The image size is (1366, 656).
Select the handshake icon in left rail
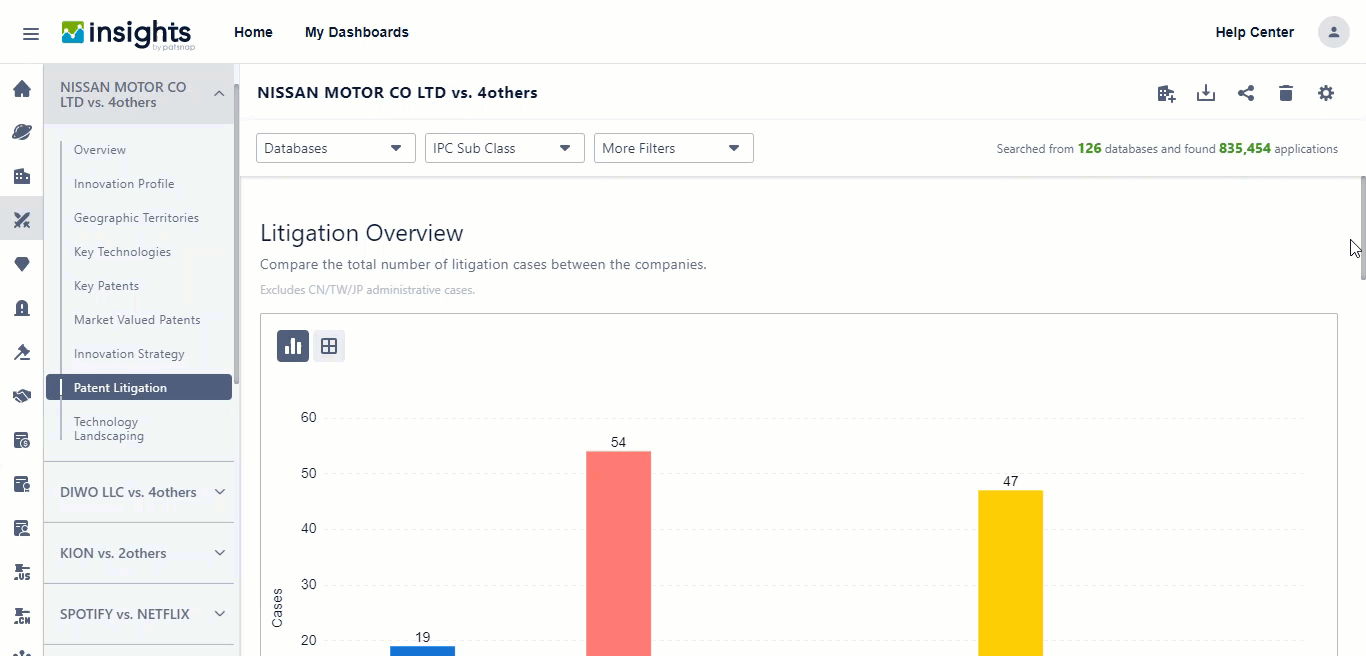pyautogui.click(x=21, y=396)
